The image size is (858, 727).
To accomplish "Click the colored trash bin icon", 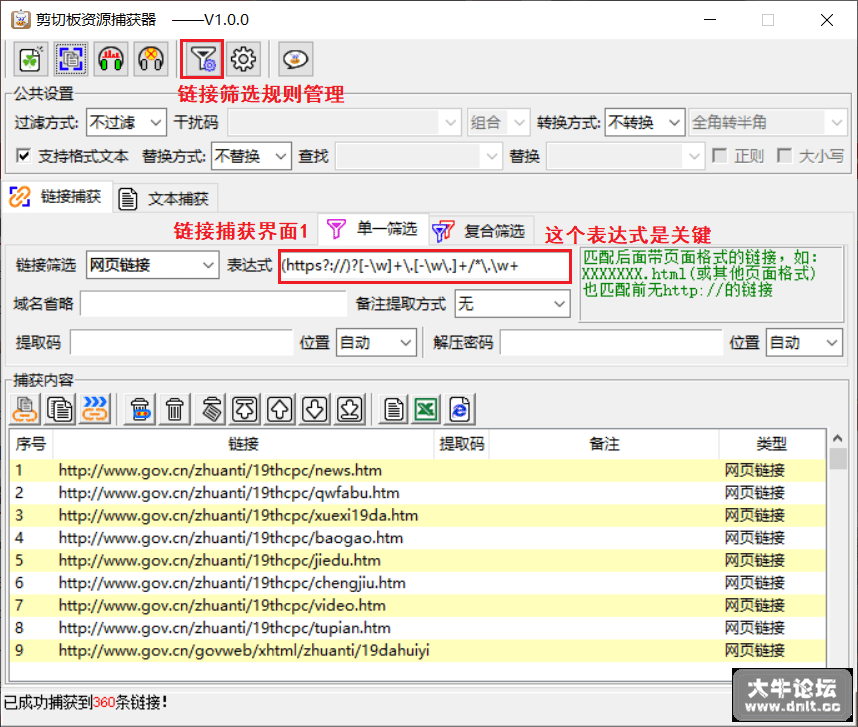I will pos(140,409).
